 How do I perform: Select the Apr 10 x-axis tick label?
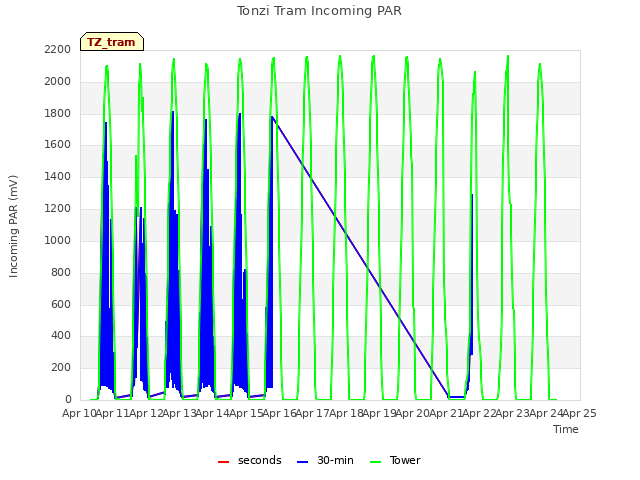point(79,413)
